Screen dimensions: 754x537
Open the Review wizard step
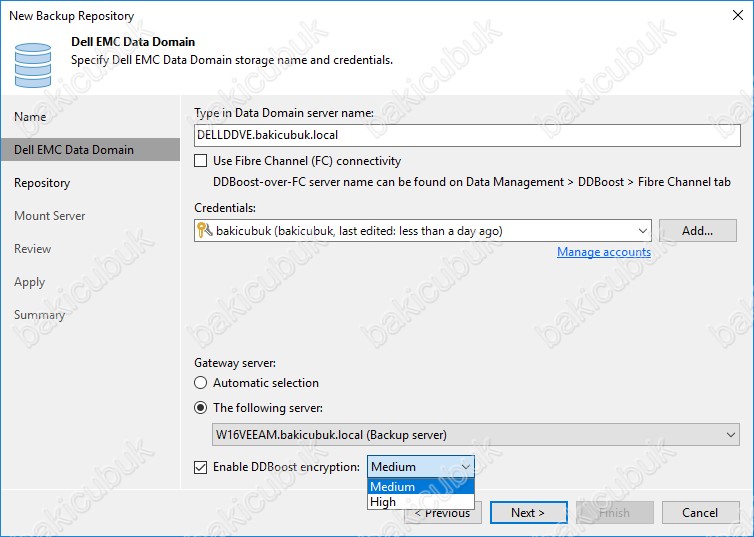[x=33, y=249]
